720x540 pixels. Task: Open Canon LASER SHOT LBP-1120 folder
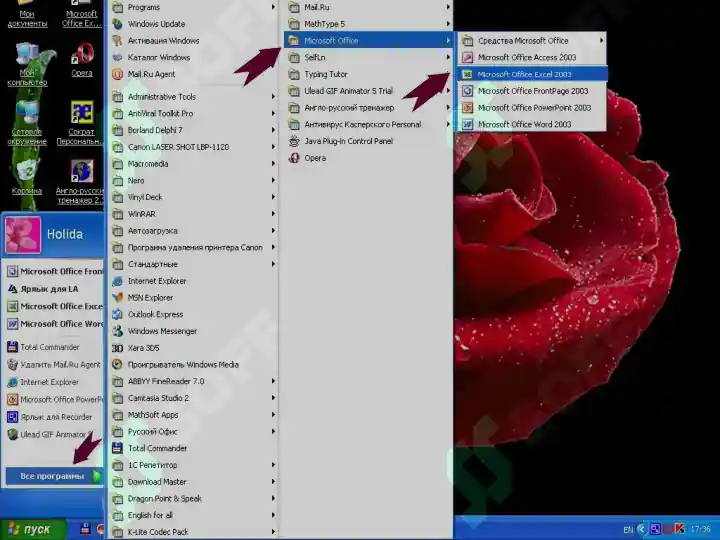click(x=194, y=147)
